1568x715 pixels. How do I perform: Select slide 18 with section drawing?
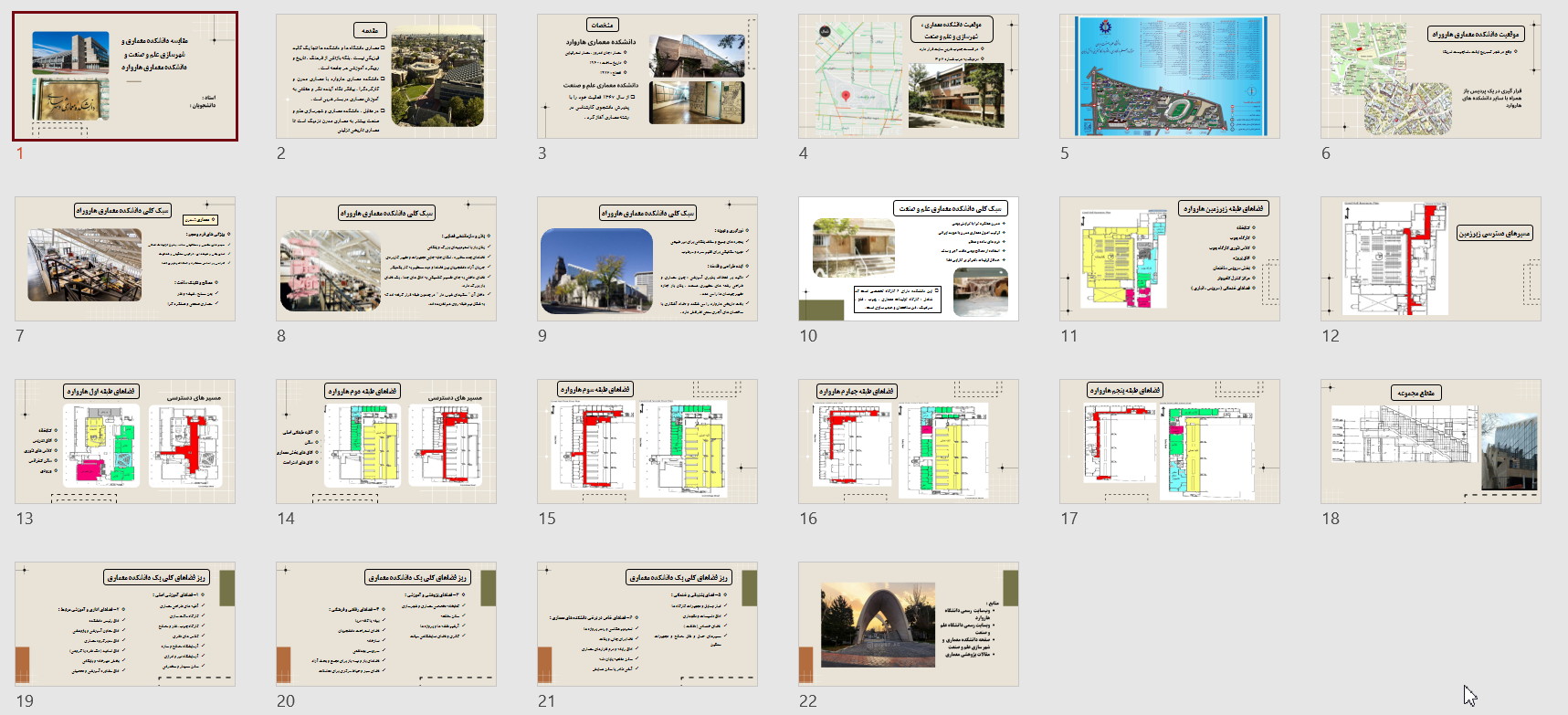click(1431, 442)
